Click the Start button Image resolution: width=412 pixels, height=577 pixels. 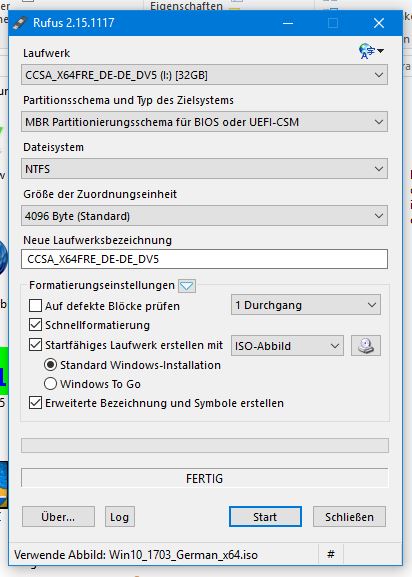click(265, 517)
